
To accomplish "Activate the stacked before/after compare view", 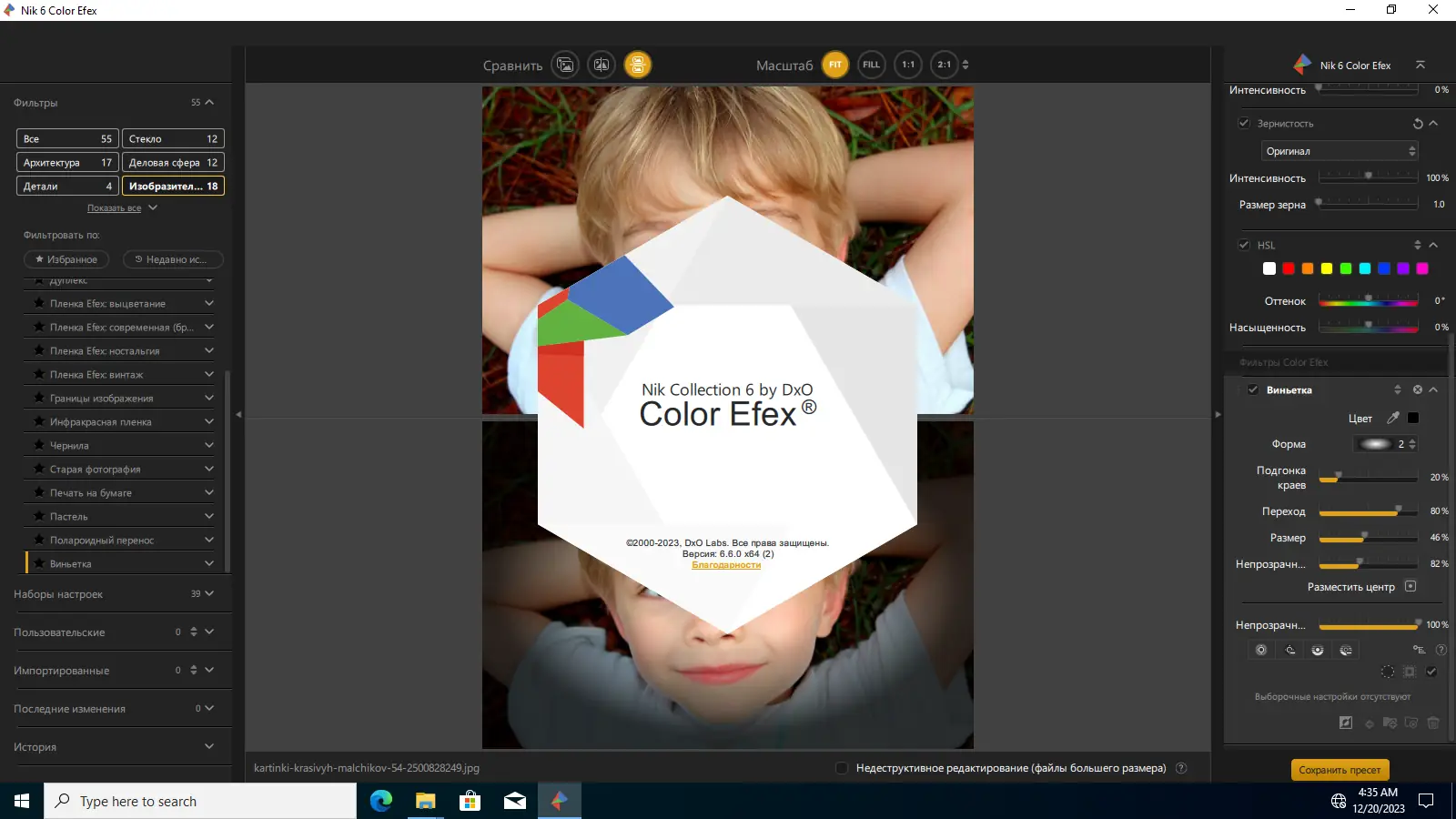I will point(638,65).
